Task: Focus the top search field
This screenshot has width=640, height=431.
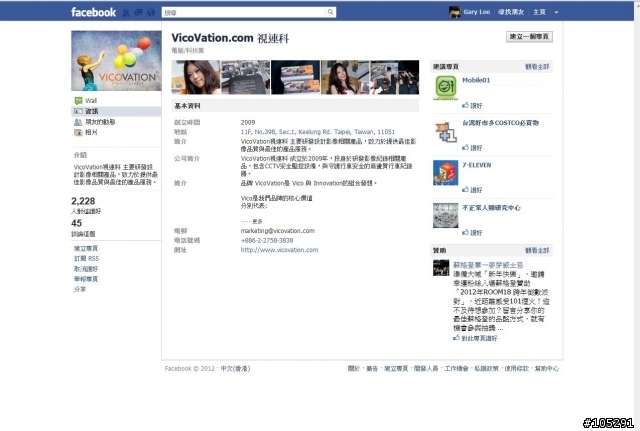Action: pos(244,13)
